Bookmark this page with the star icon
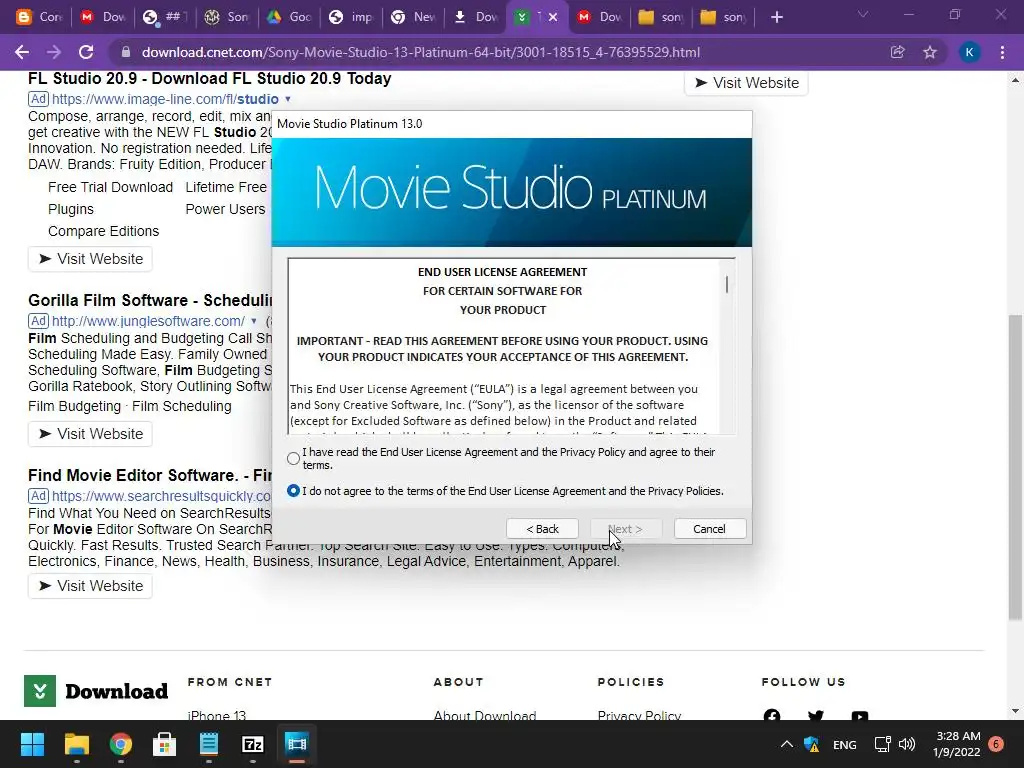1024x768 pixels. click(x=930, y=52)
